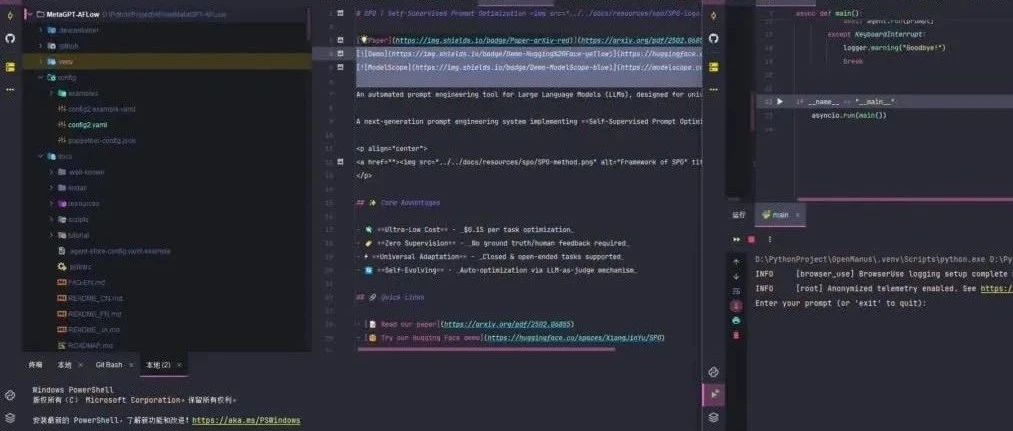1013x431 pixels.
Task: Open Commit tool in MetaGPT-AFlow window sidebar
Action: coord(10,14)
